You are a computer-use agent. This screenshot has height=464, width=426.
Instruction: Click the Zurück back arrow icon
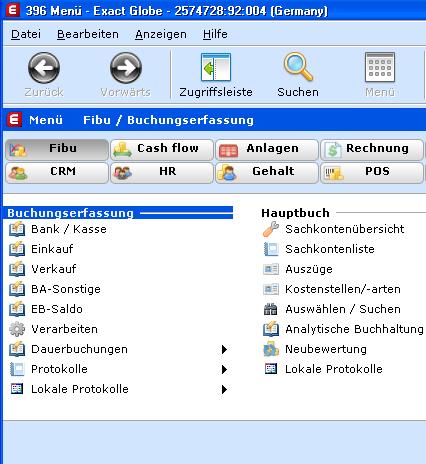tap(44, 68)
